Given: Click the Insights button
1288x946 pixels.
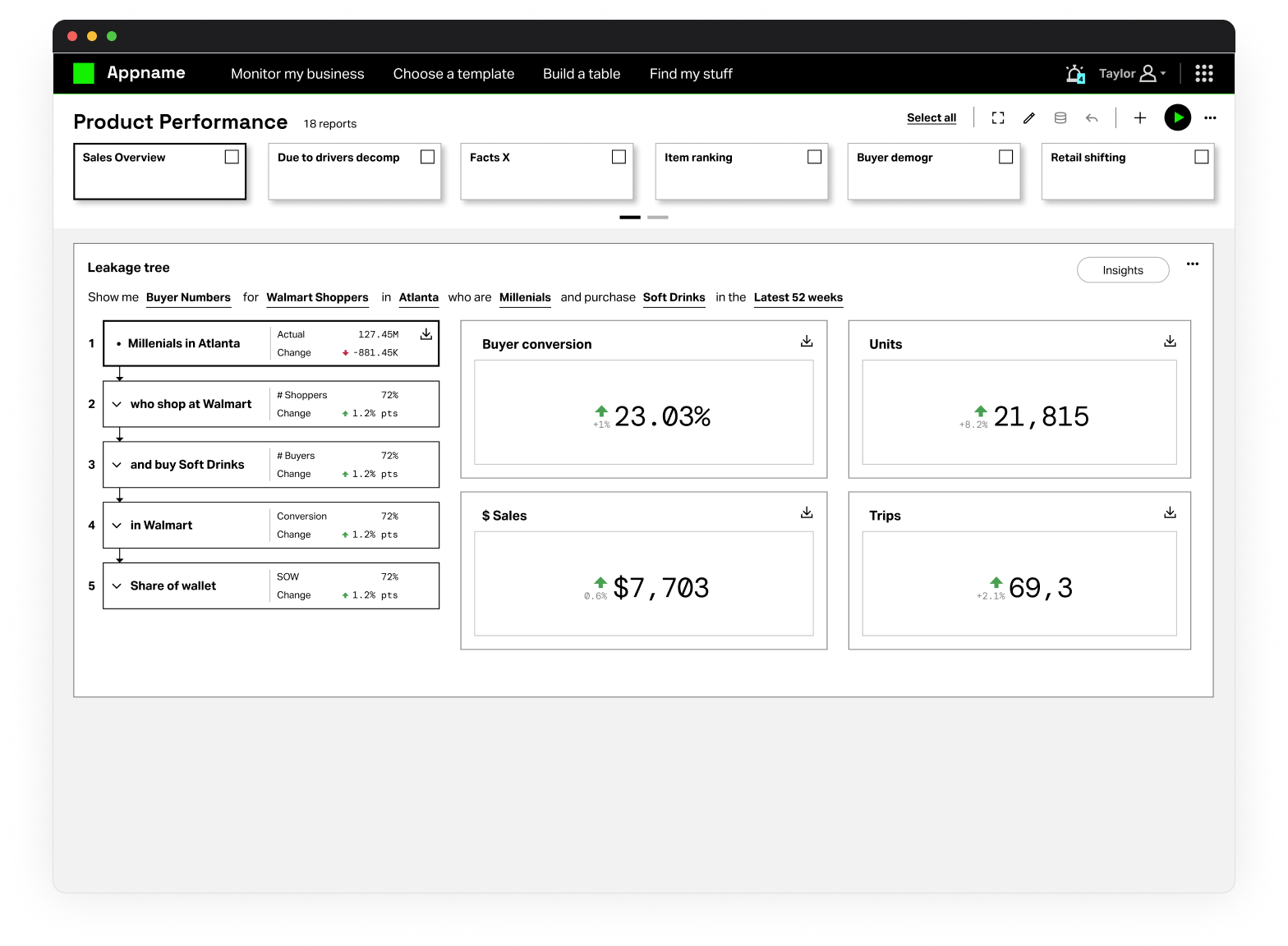Looking at the screenshot, I should click(x=1122, y=270).
